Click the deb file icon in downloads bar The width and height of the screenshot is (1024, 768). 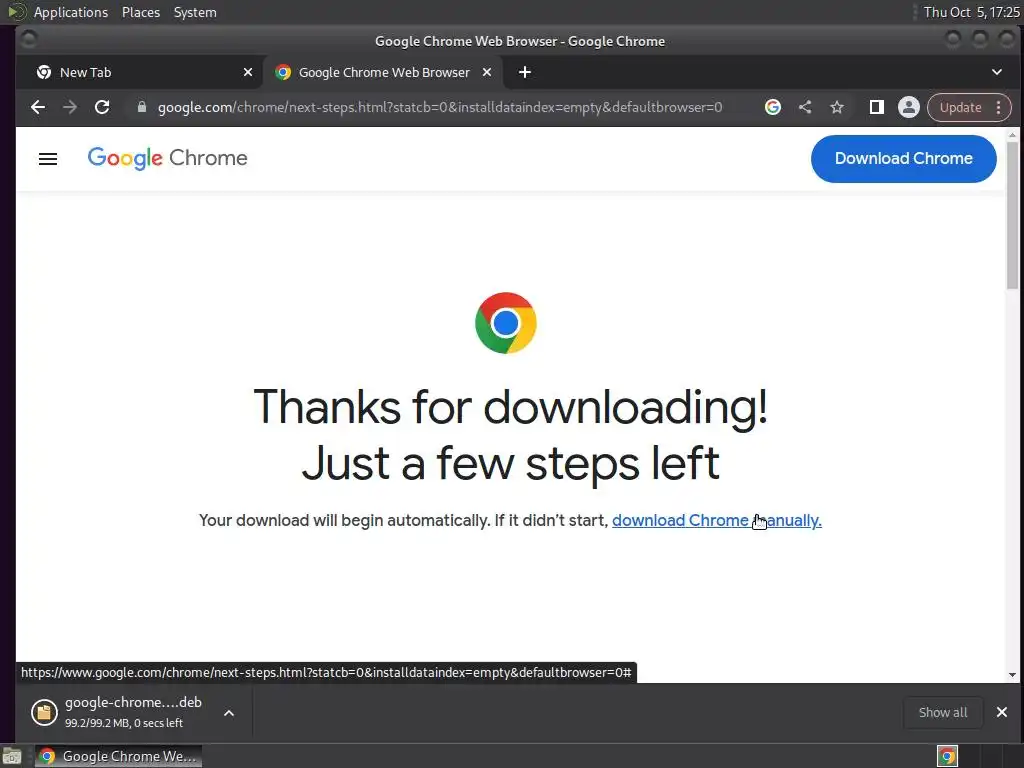(x=44, y=712)
